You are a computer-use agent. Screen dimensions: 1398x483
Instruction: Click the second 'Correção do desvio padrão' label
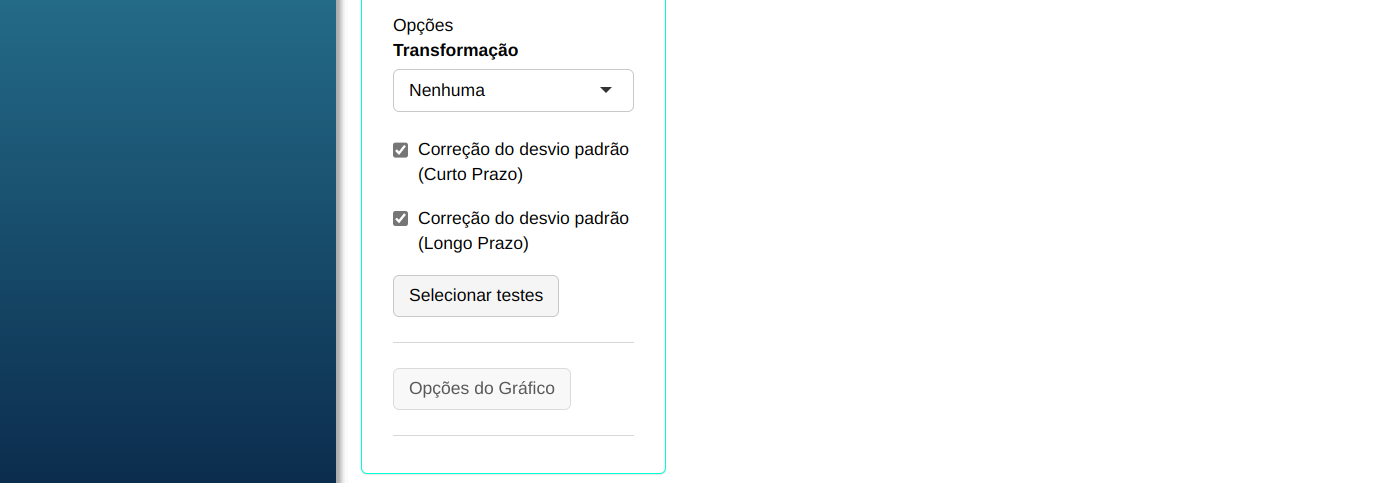pyautogui.click(x=523, y=218)
